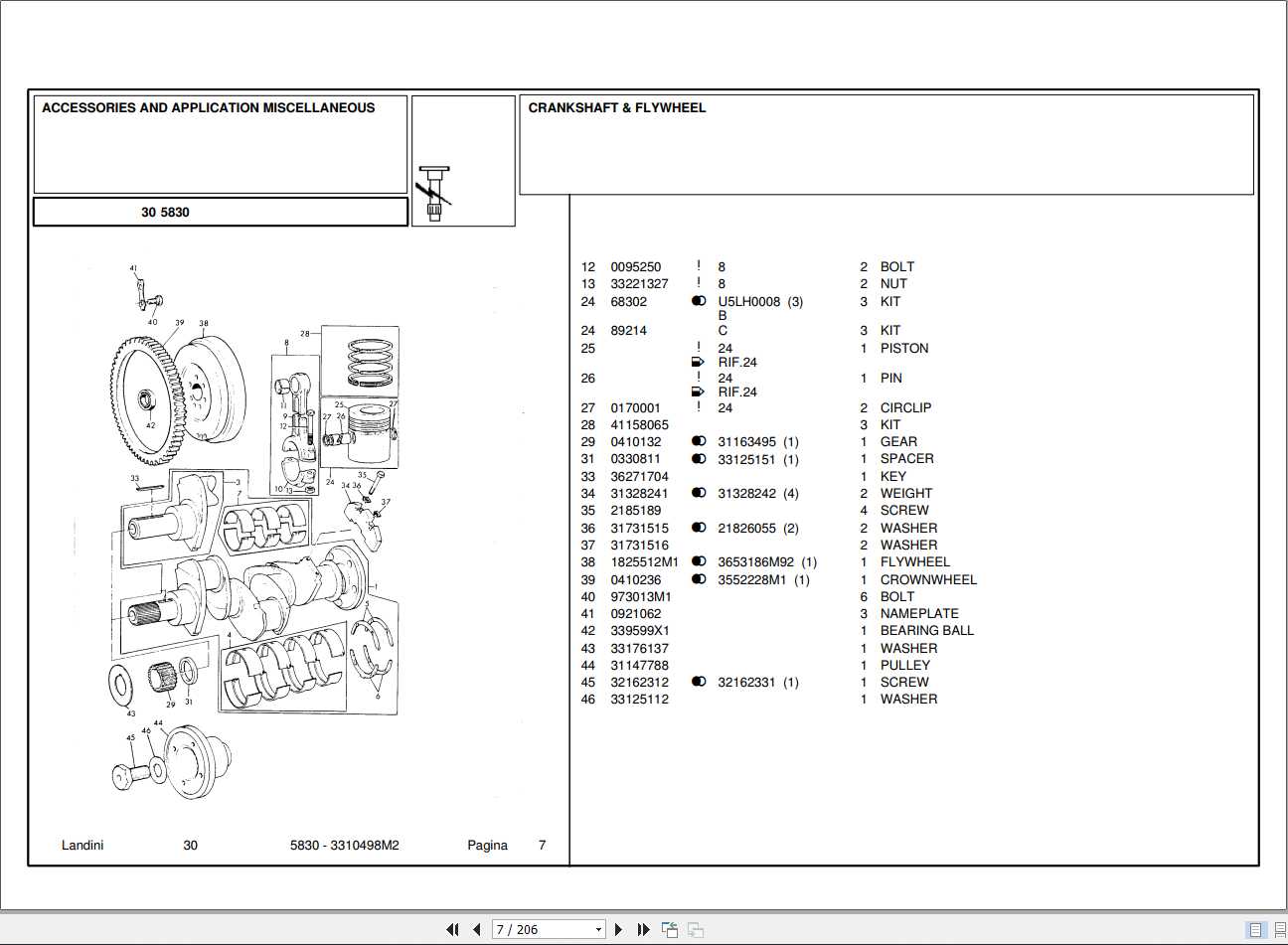Select part number 2185189
The image size is (1288, 945).
pos(635,510)
